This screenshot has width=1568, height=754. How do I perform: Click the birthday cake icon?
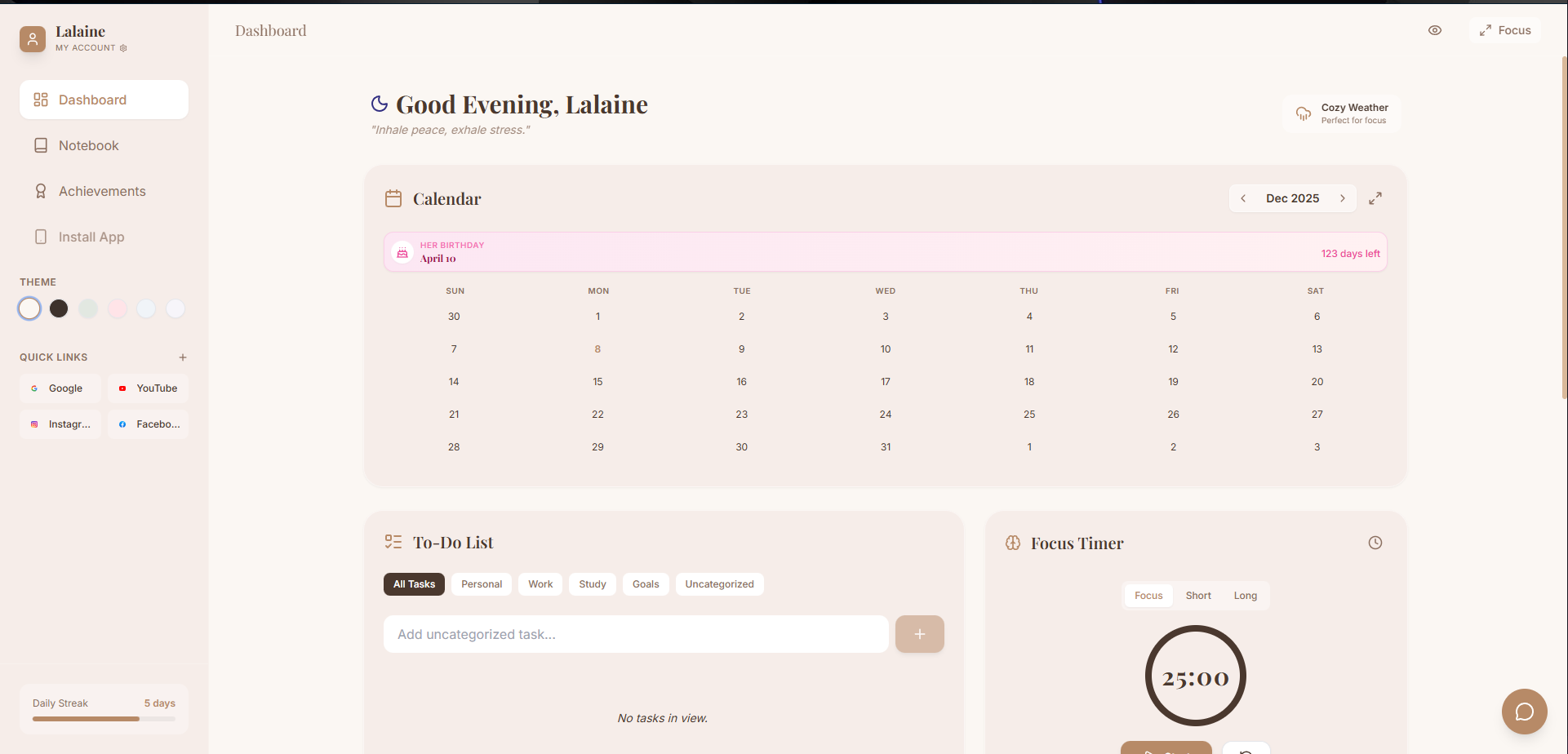tap(402, 253)
